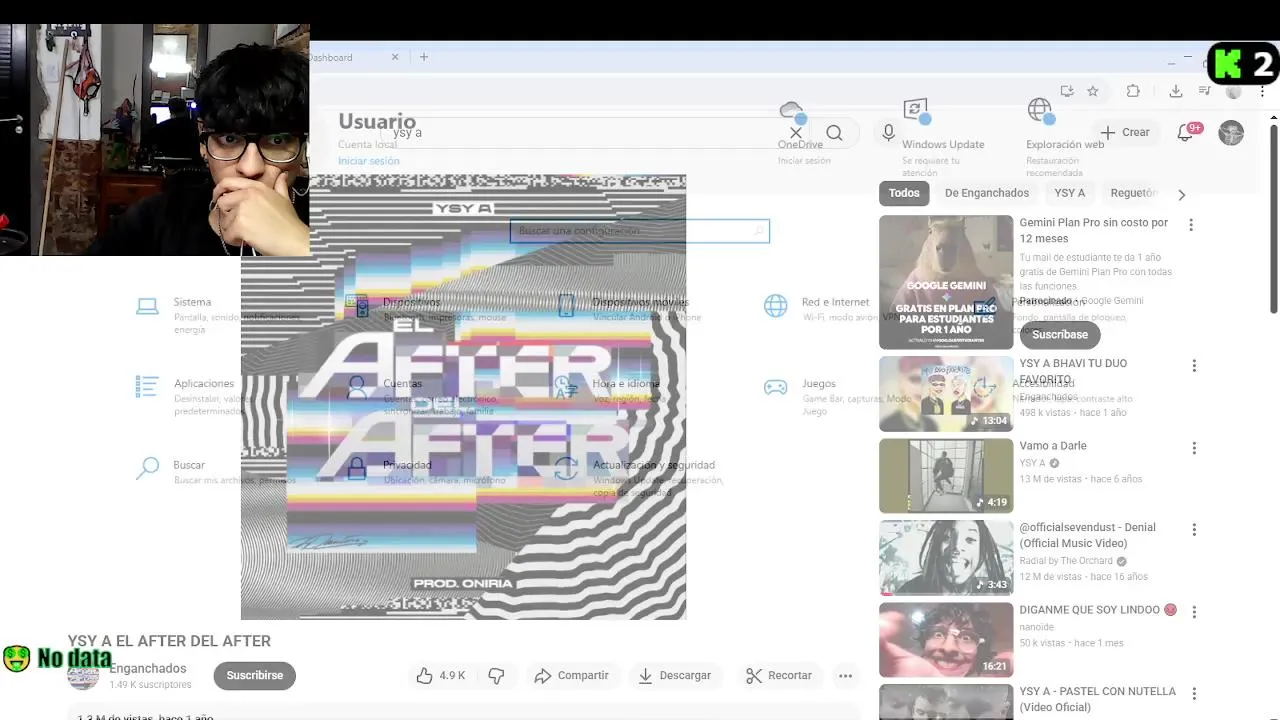Show more filter chips with the arrow

pyautogui.click(x=1181, y=194)
